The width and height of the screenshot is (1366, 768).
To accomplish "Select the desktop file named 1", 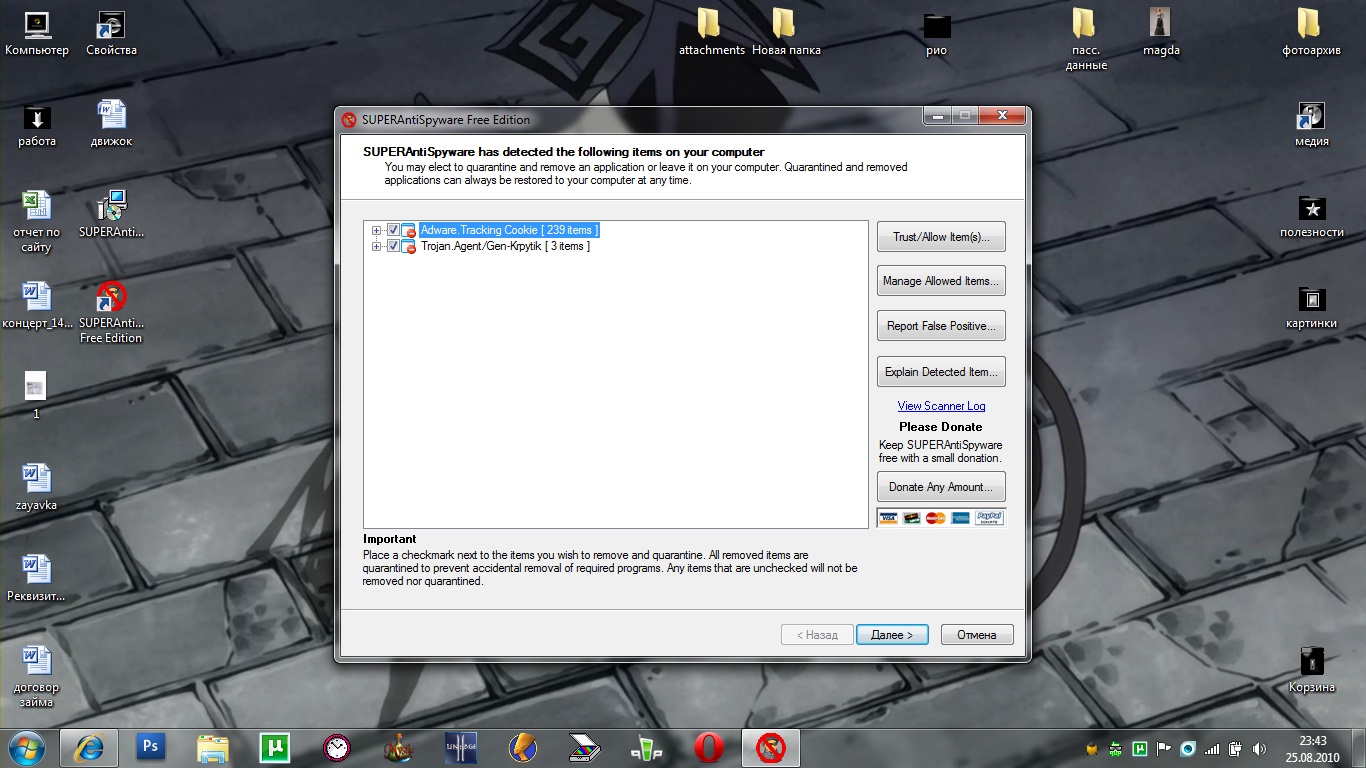I will point(37,396).
